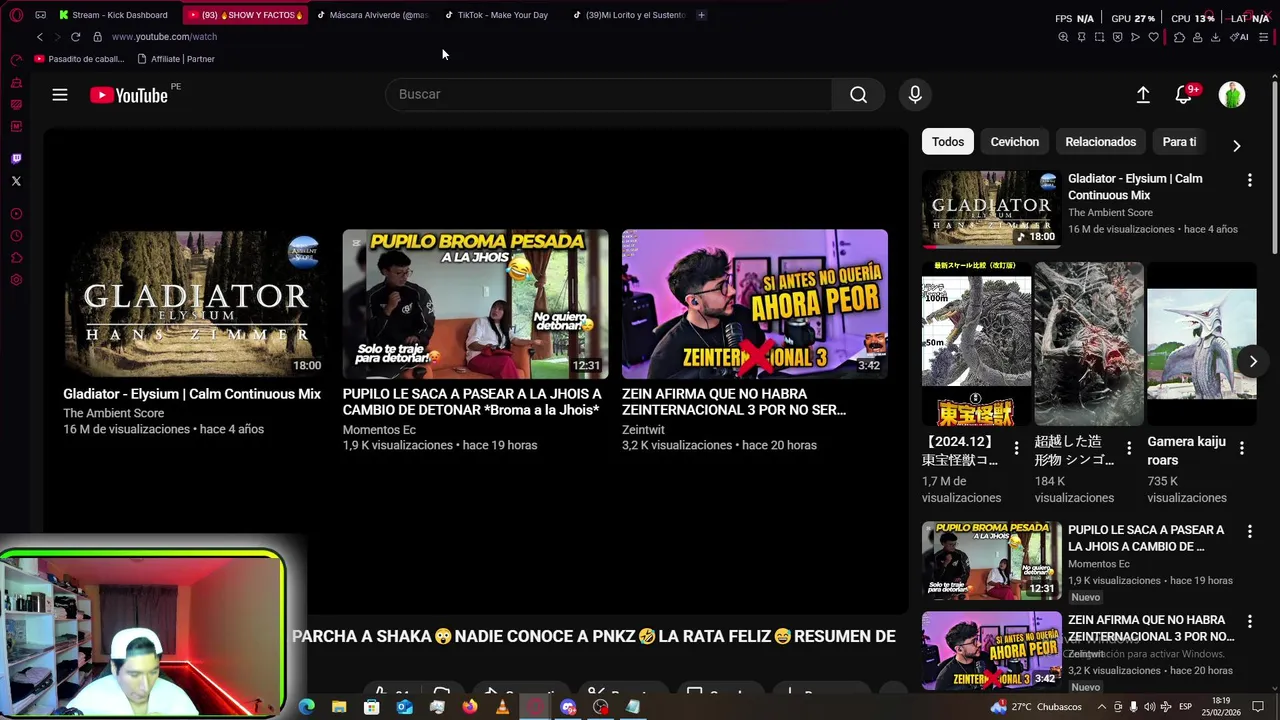Open the Opera sidebar extensions cube icon
1280x720 pixels.
pyautogui.click(x=16, y=258)
